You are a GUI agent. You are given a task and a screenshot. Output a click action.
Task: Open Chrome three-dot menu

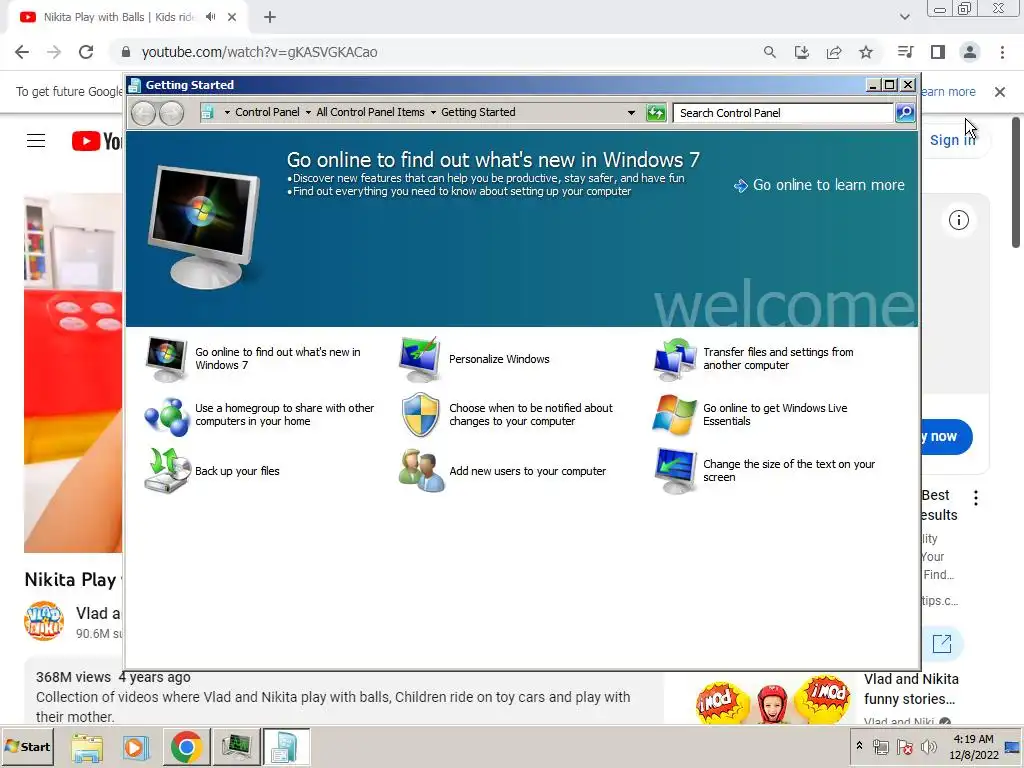pyautogui.click(x=1002, y=52)
